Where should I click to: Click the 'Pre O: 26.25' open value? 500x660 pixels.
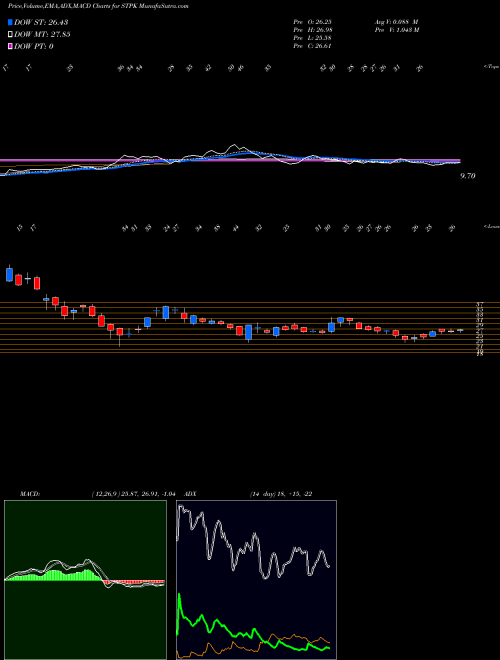313,22
